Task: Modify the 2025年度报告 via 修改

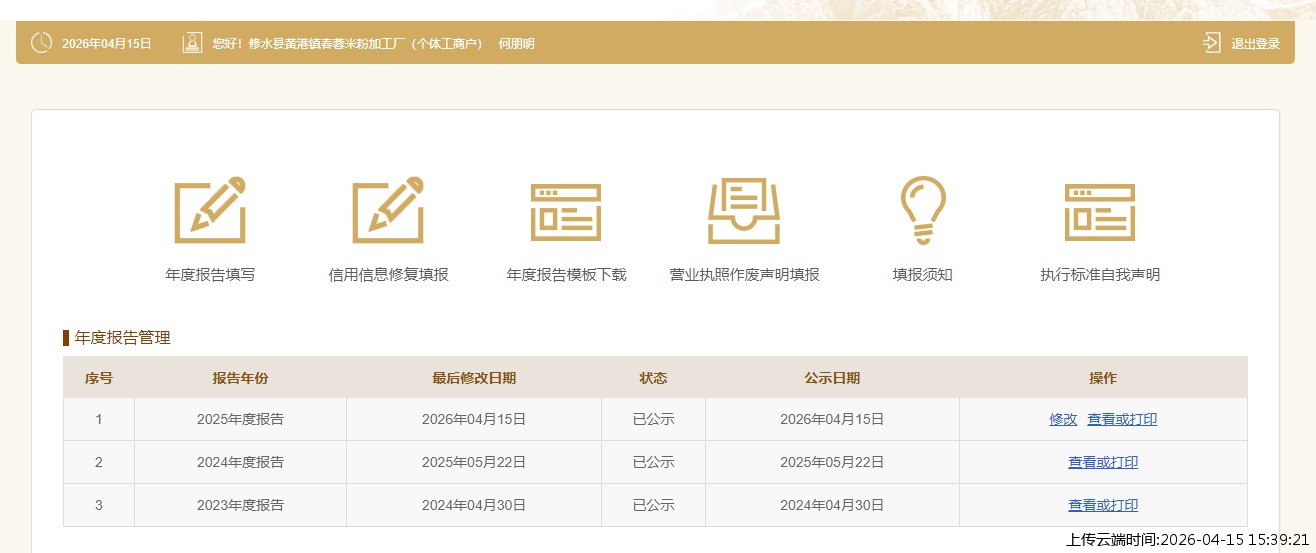Action: (x=1063, y=420)
